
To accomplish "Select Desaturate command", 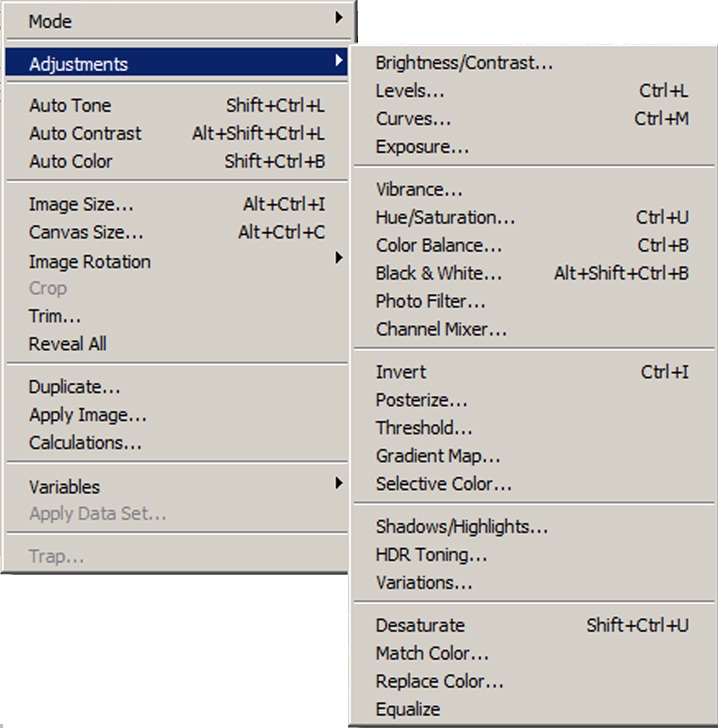I will pos(420,626).
